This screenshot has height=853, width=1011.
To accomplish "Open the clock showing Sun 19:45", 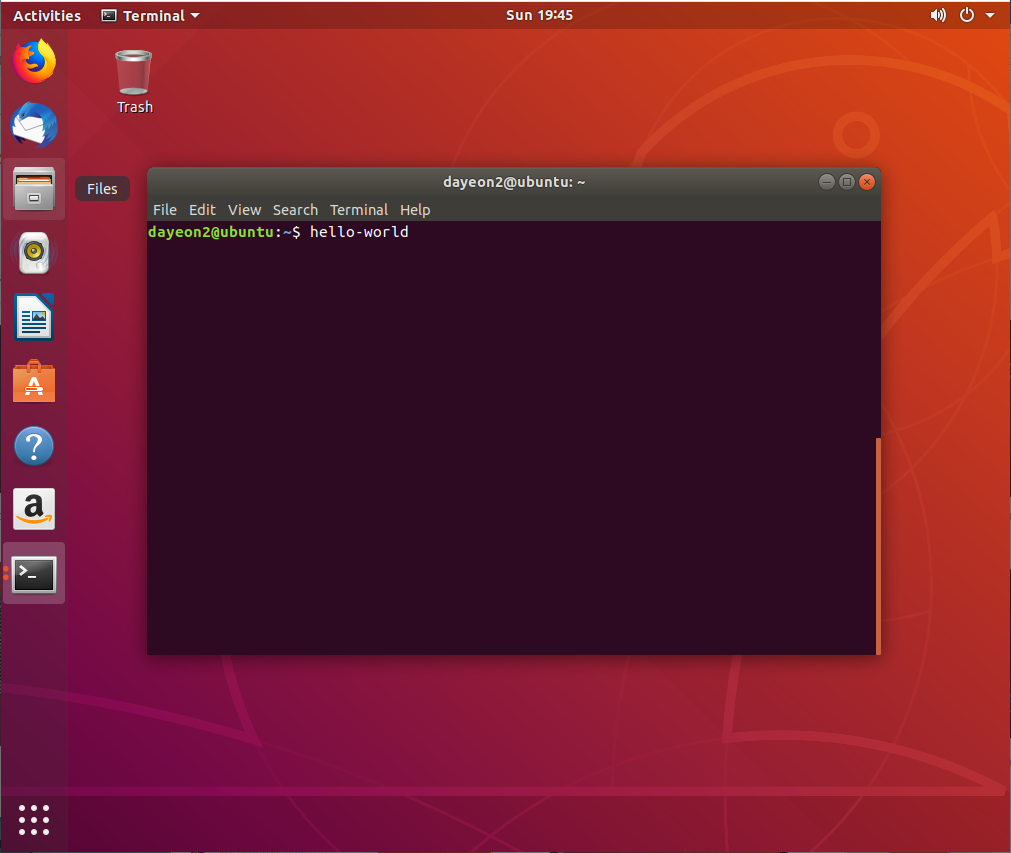I will (539, 15).
